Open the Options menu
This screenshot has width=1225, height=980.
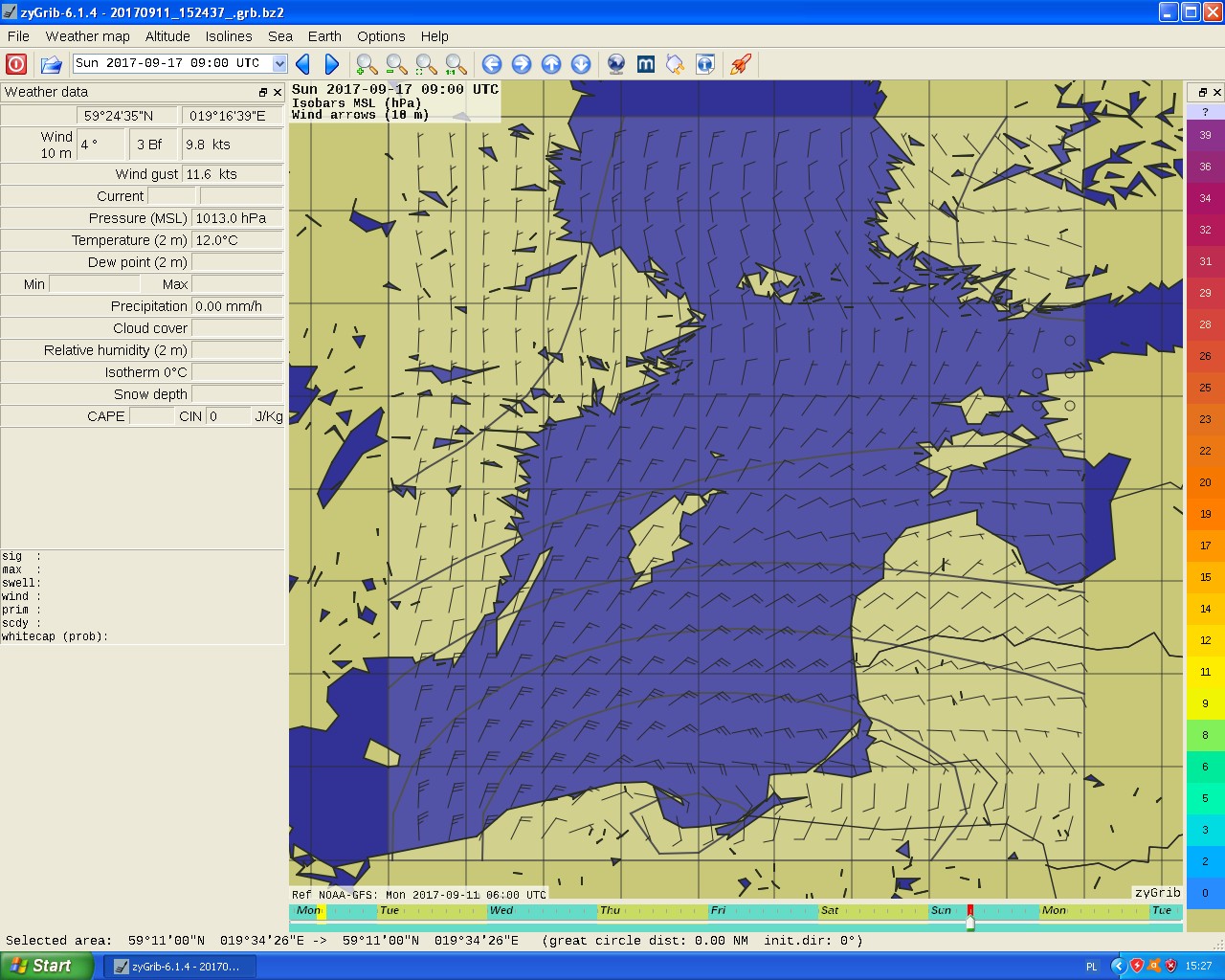[x=381, y=36]
